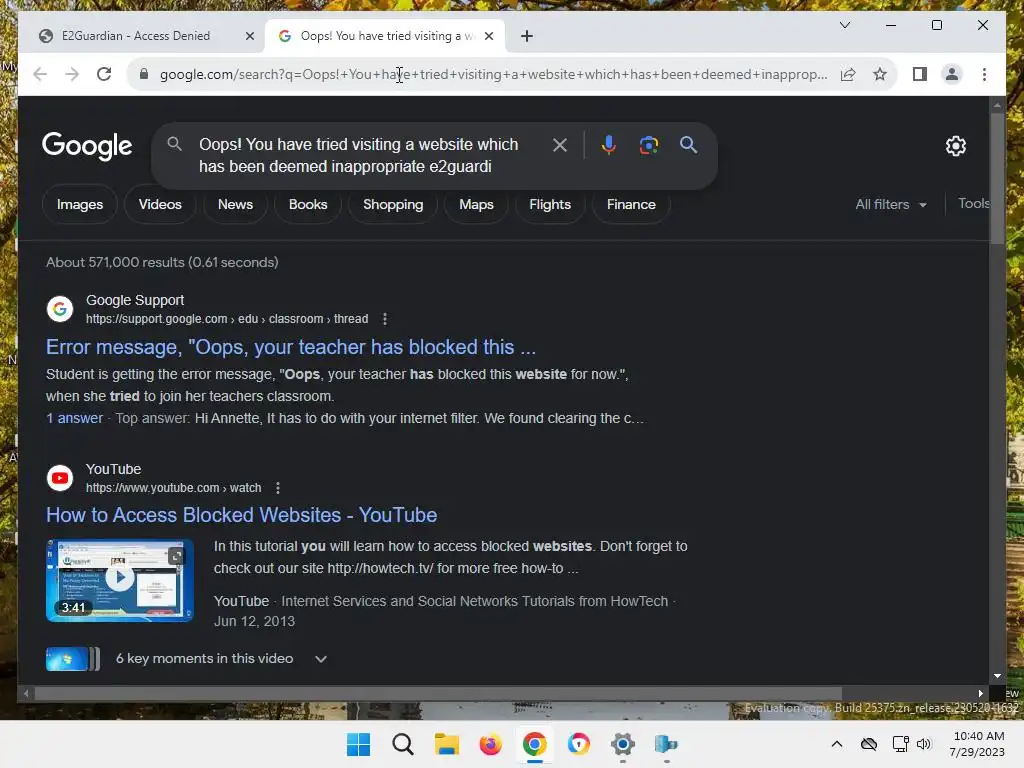1024x768 pixels.
Task: Open the Windows Start menu
Action: 358,744
